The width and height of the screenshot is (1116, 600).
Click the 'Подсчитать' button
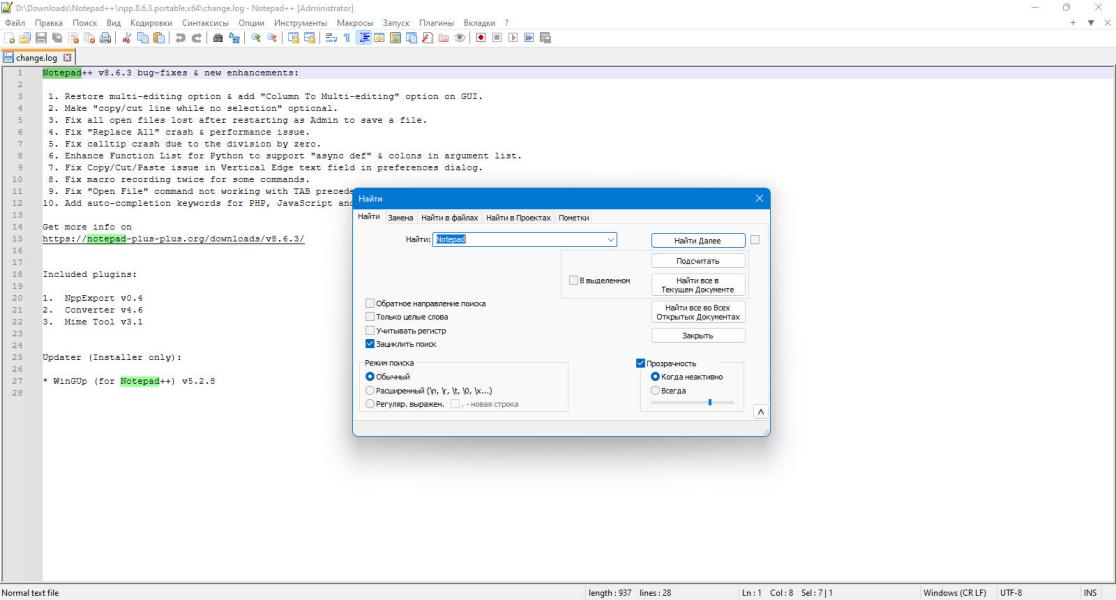pos(698,260)
